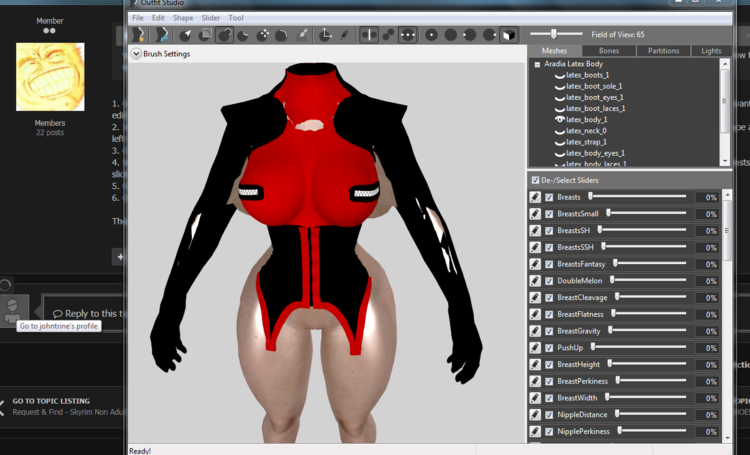Select the Move brush tool
Viewport: 750px width, 455px height.
pos(263,35)
